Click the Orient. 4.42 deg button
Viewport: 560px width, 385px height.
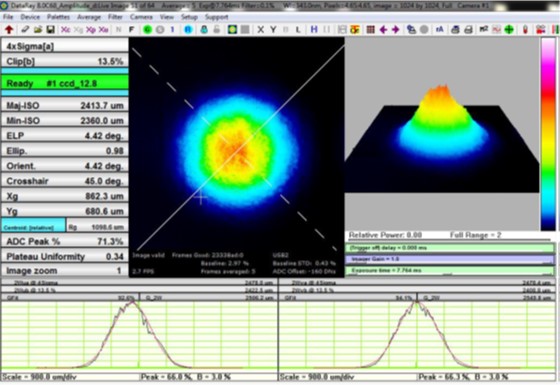tap(65, 166)
